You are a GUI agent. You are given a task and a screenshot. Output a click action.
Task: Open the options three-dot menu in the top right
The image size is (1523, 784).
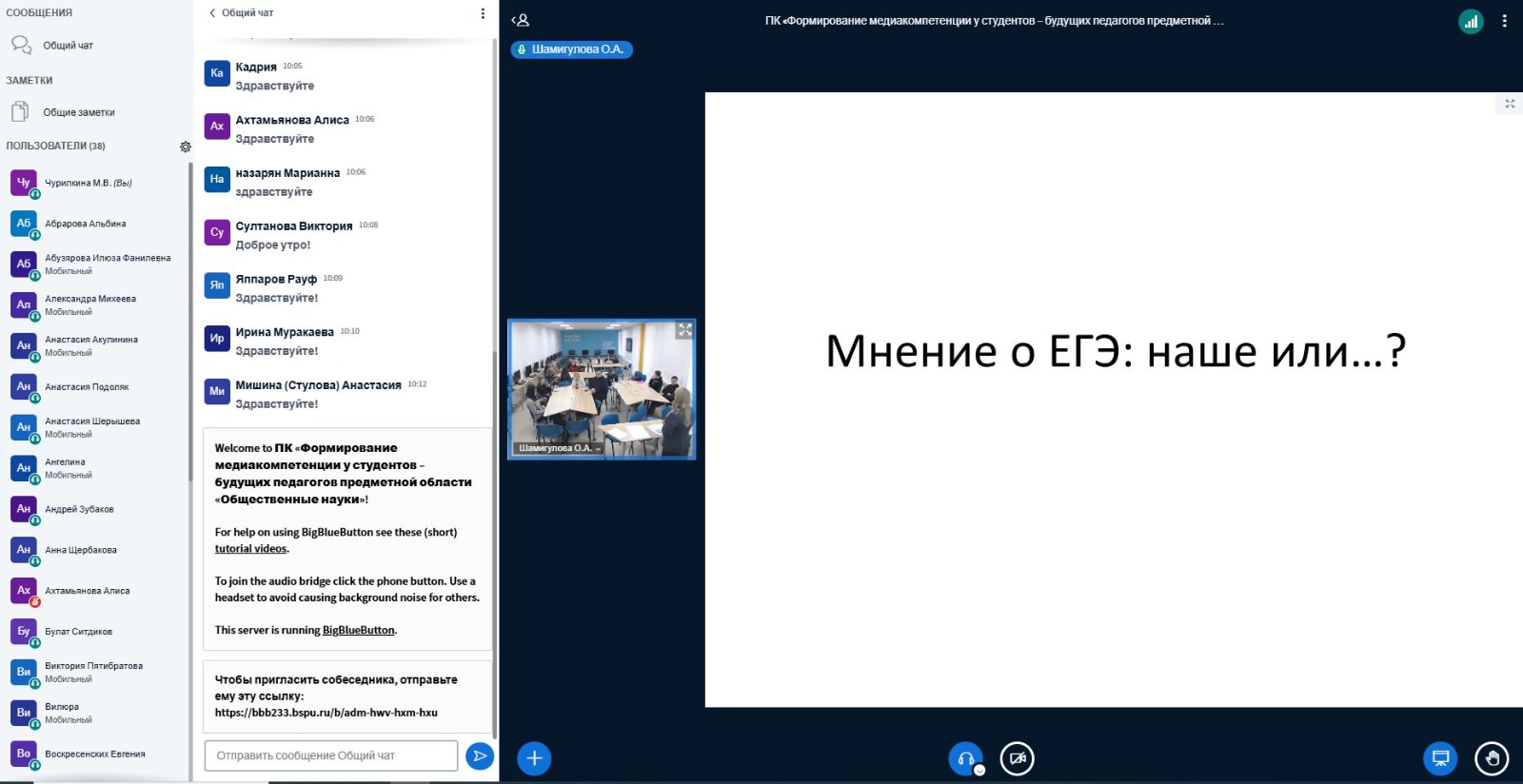click(x=1504, y=21)
